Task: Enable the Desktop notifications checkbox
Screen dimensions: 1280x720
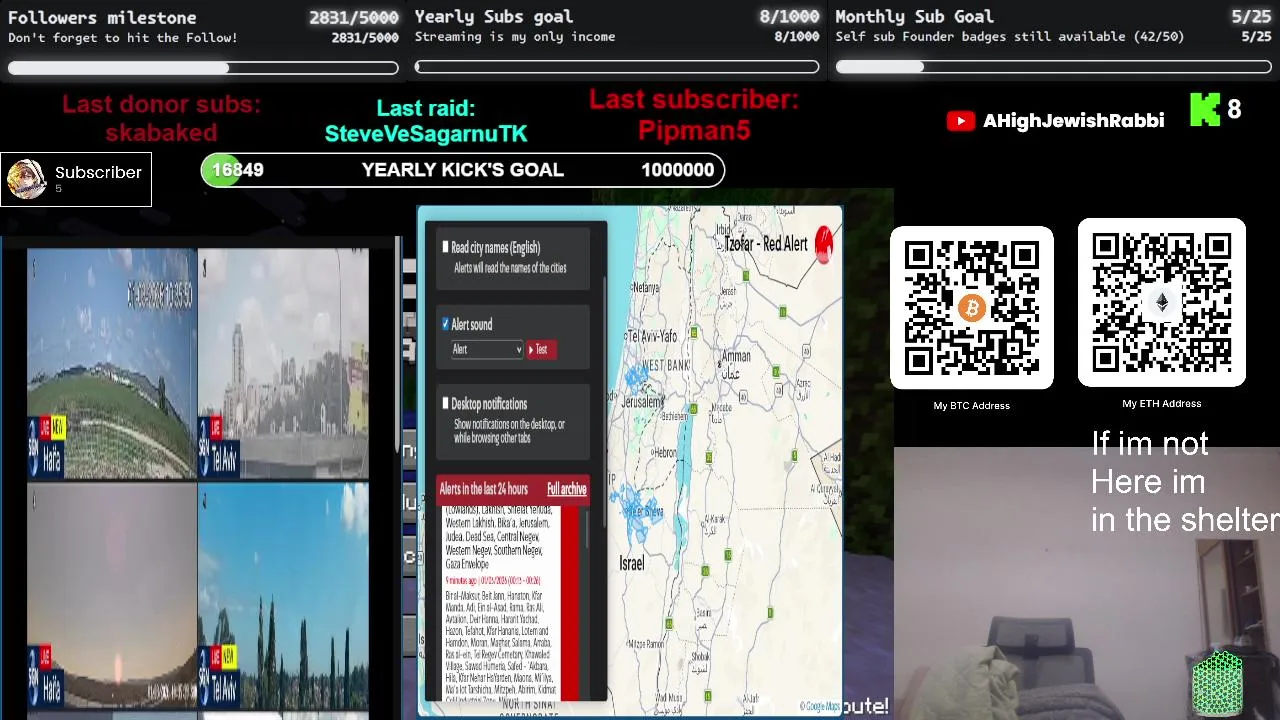Action: 446,403
